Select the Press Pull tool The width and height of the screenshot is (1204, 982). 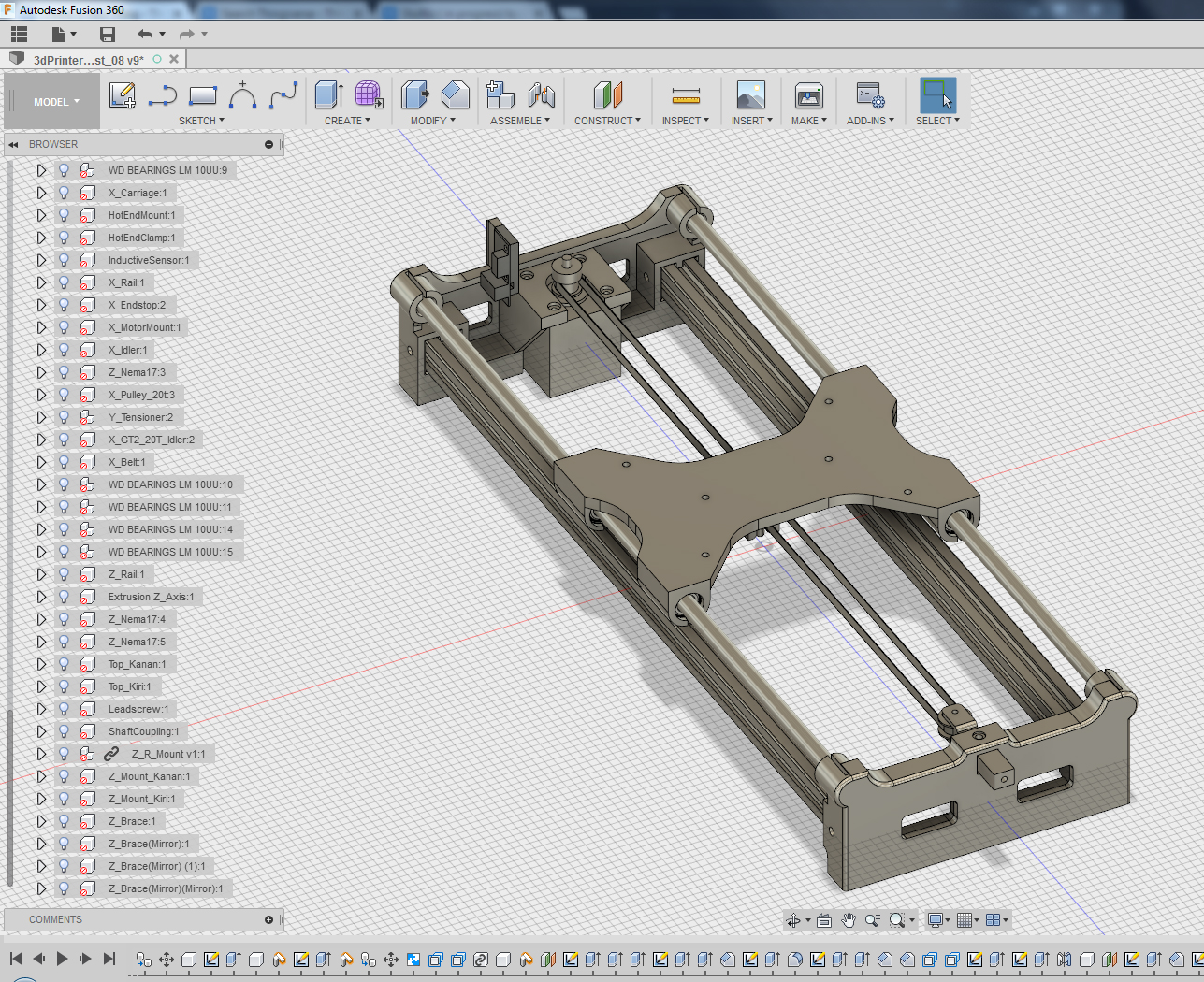[414, 94]
